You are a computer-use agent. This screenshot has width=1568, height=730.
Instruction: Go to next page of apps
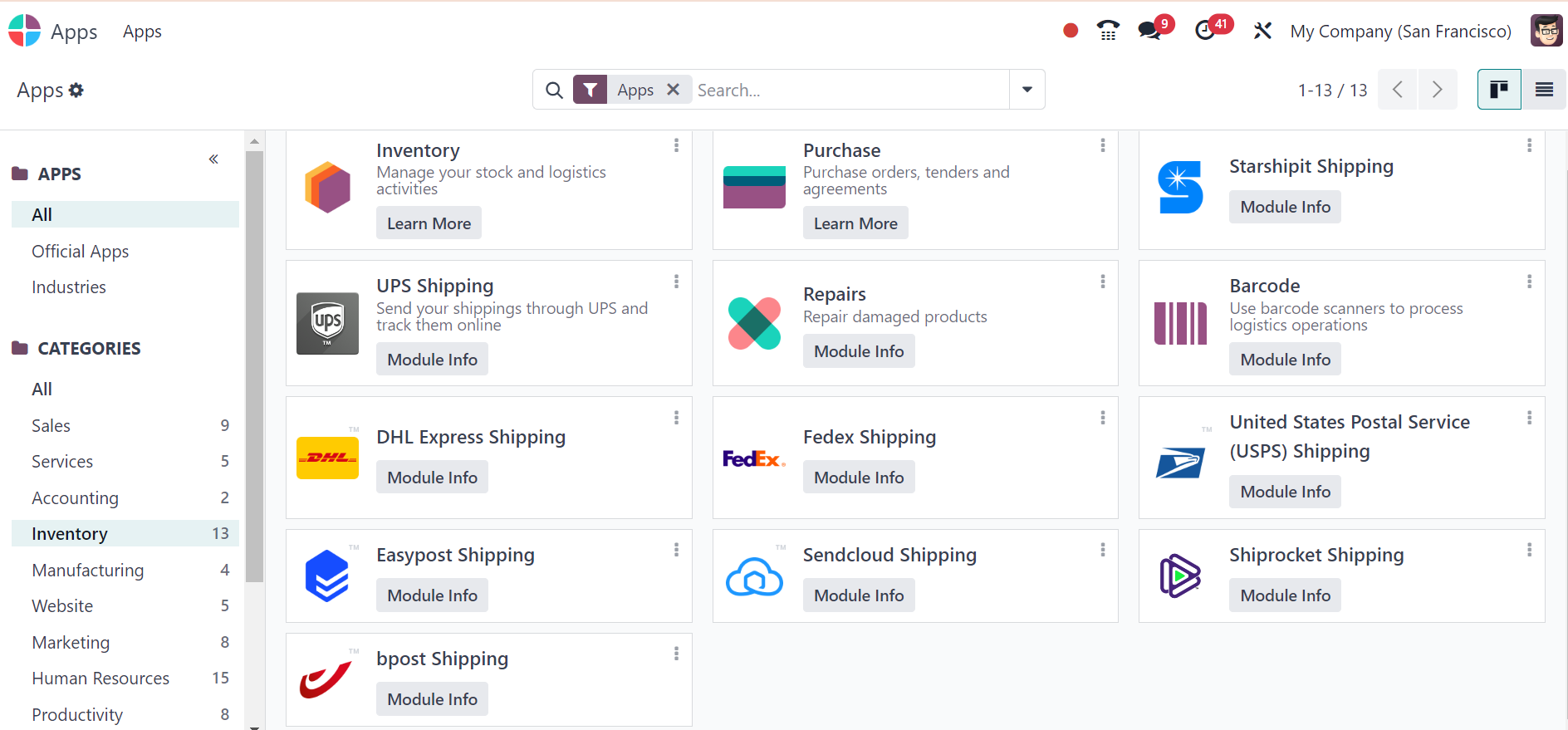(1438, 90)
